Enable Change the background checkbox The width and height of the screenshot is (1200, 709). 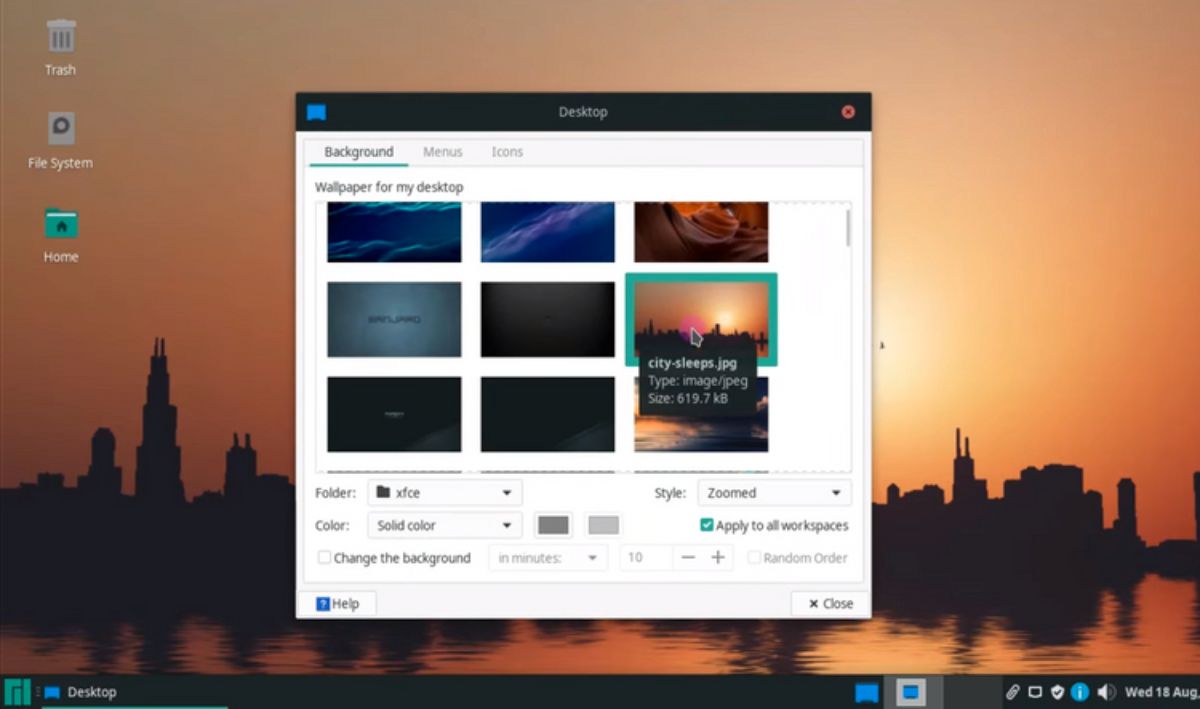324,558
